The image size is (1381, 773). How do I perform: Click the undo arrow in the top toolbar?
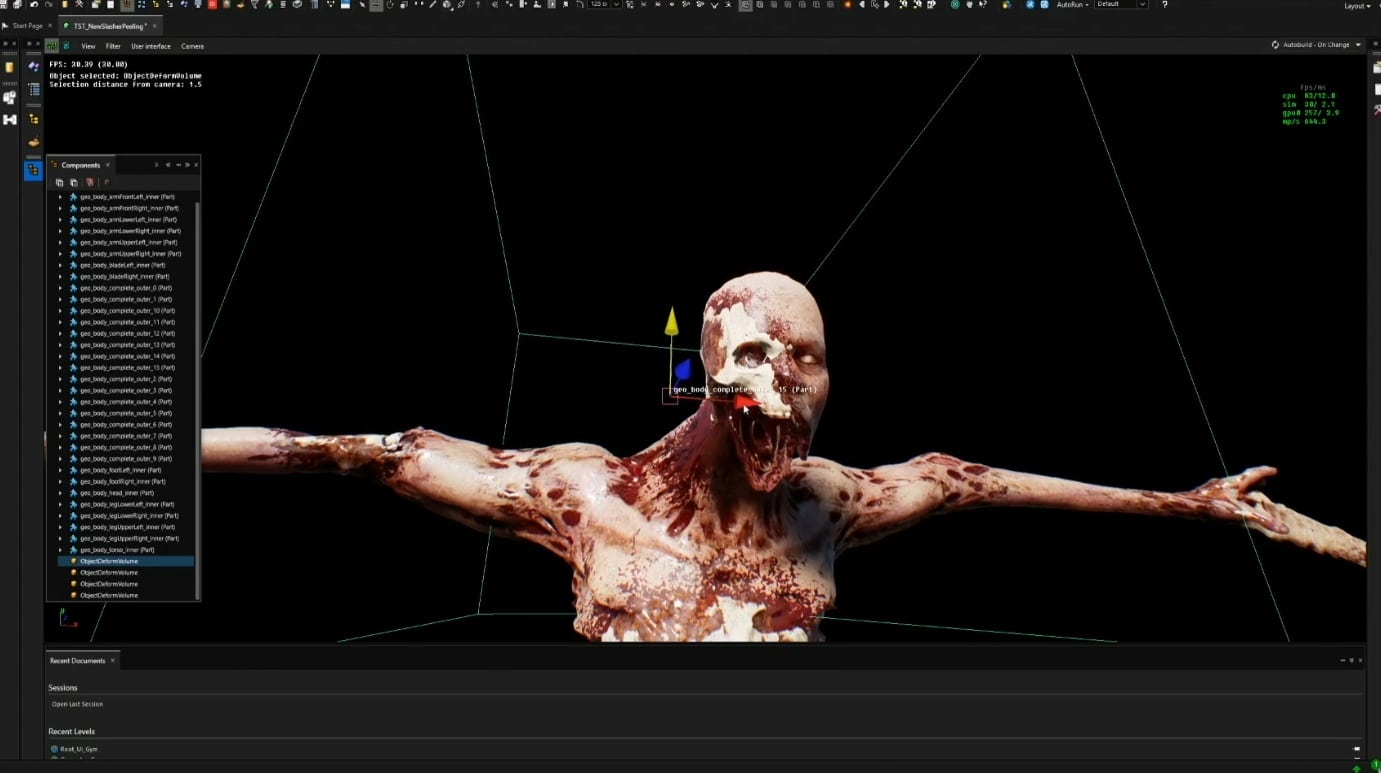click(34, 5)
